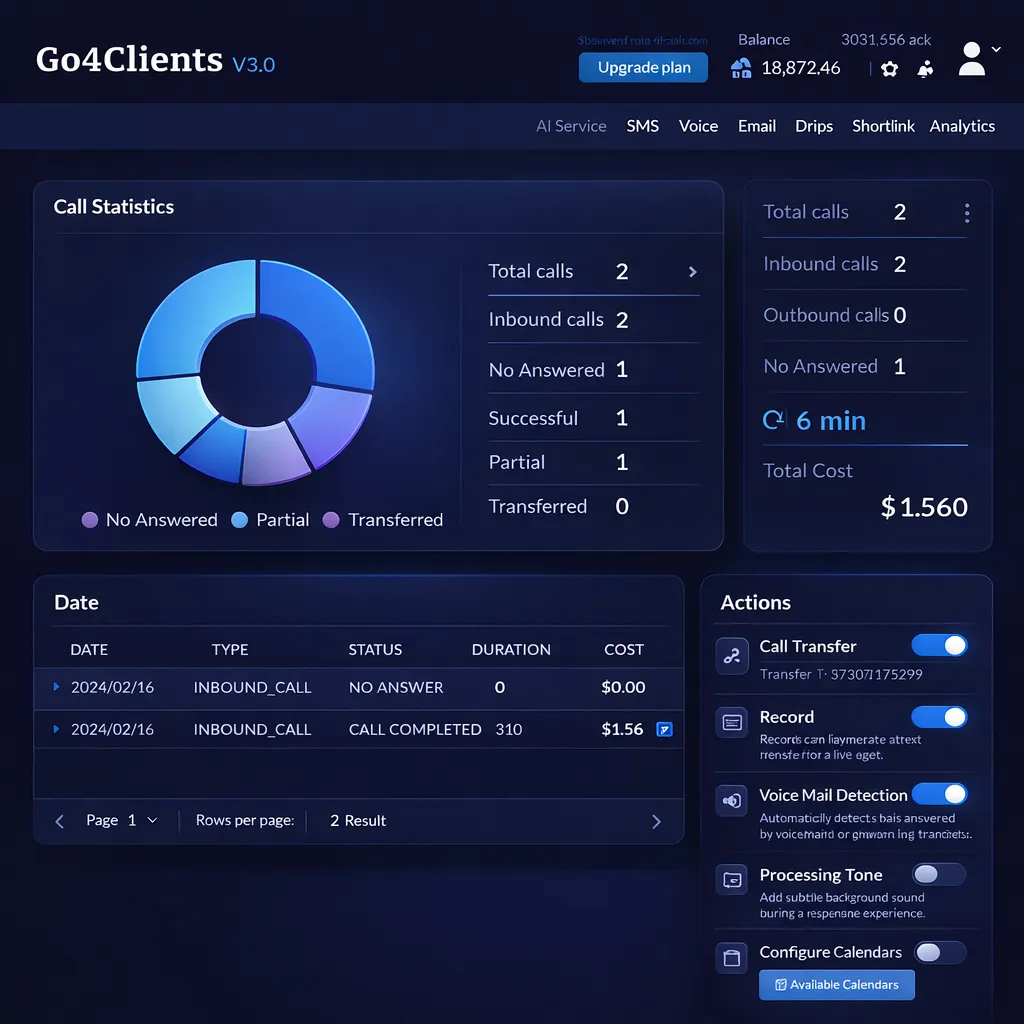
Task: Open the Available Calendars button
Action: [837, 985]
